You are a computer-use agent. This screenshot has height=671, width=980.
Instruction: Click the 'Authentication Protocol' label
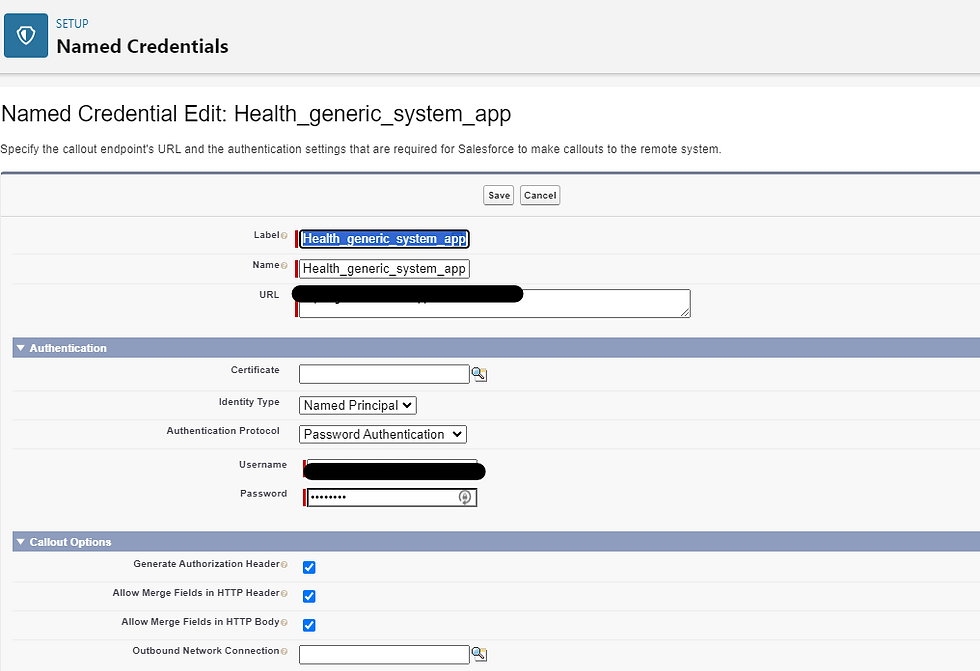223,430
